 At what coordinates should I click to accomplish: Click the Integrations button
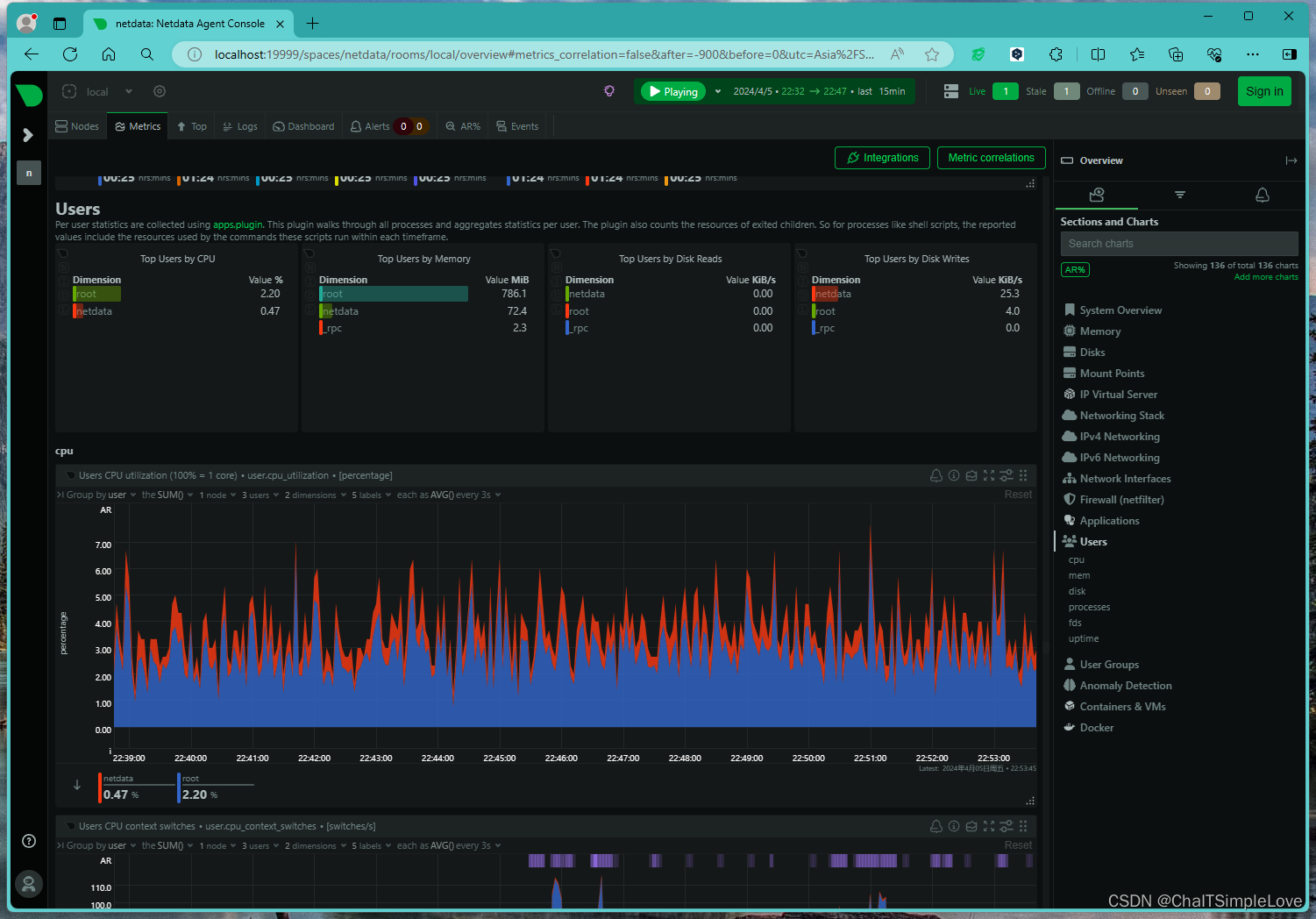click(x=882, y=158)
